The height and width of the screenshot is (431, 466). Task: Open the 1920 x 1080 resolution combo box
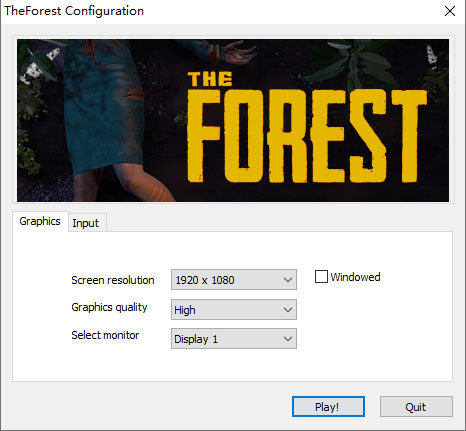click(234, 280)
